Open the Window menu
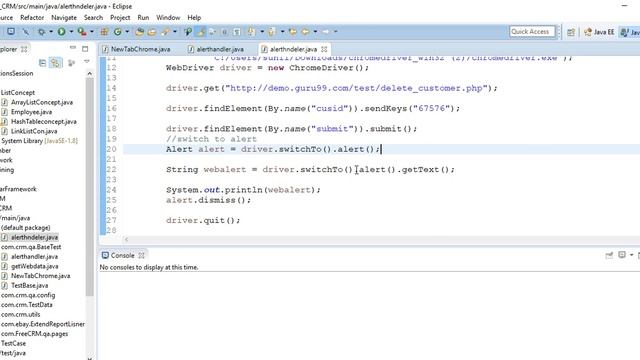 [168, 18]
